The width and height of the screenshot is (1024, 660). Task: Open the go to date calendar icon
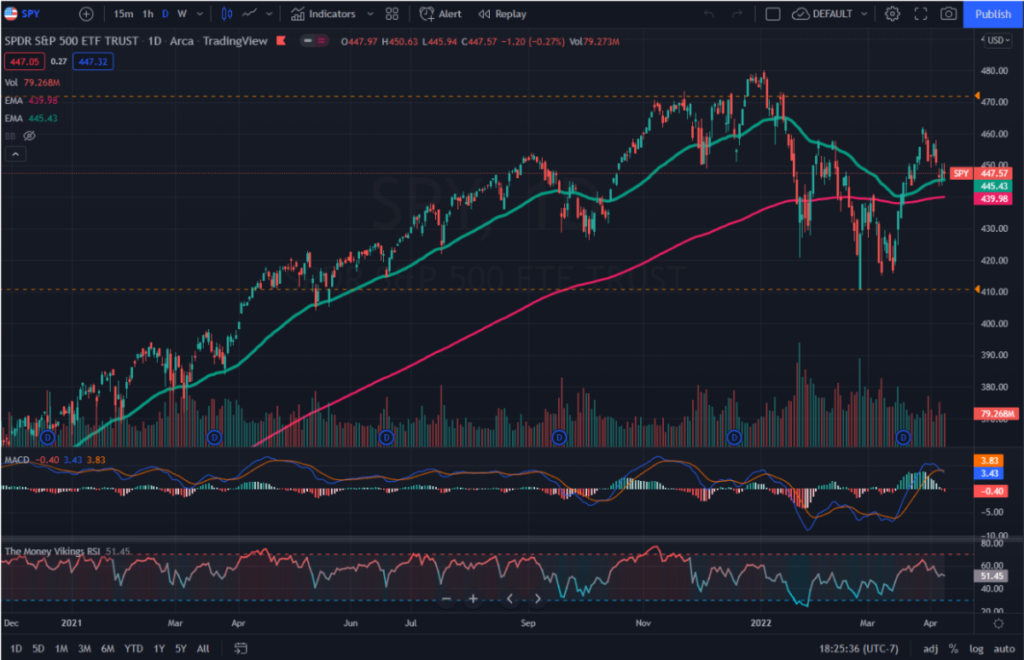(x=240, y=648)
